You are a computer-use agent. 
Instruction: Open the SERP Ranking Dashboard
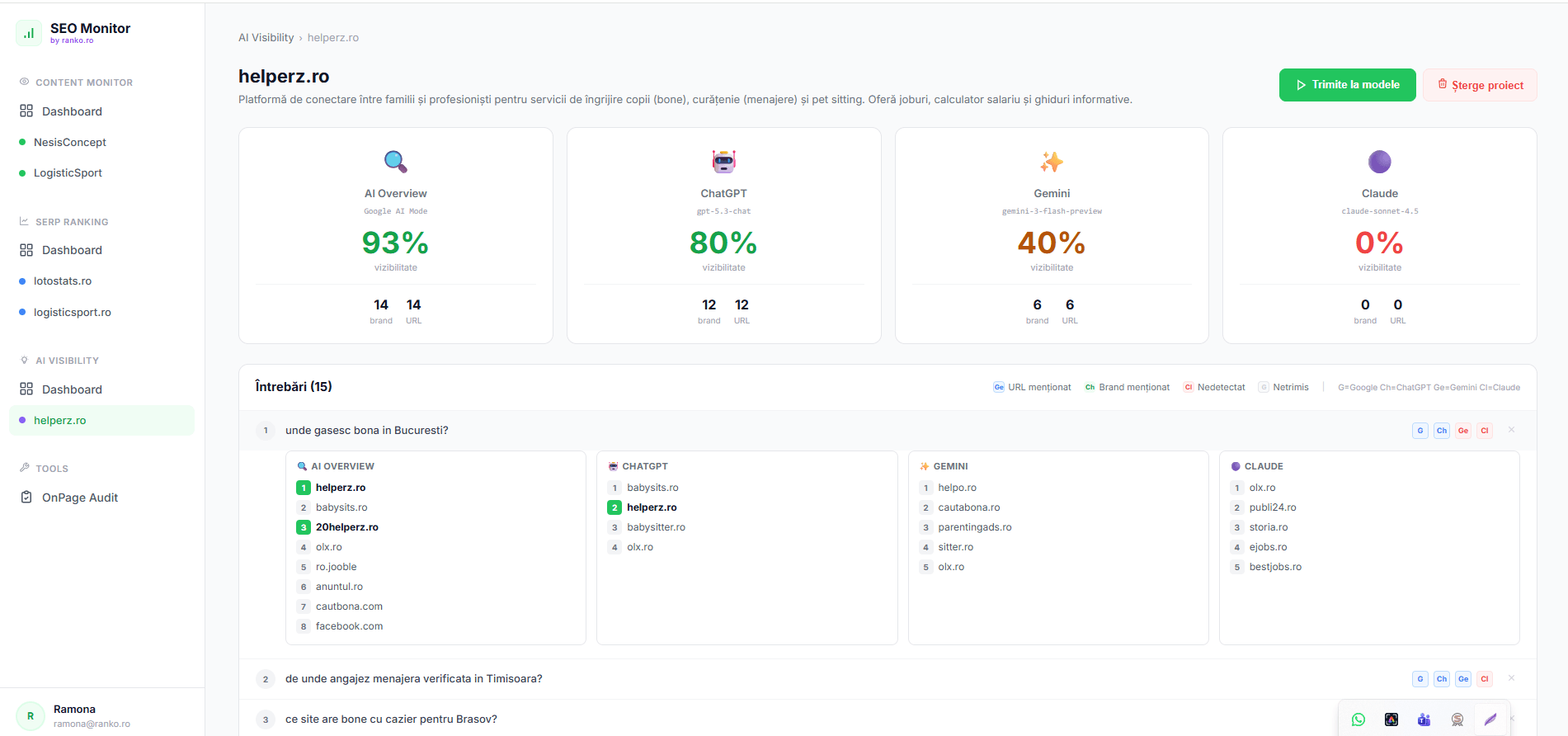pos(72,250)
